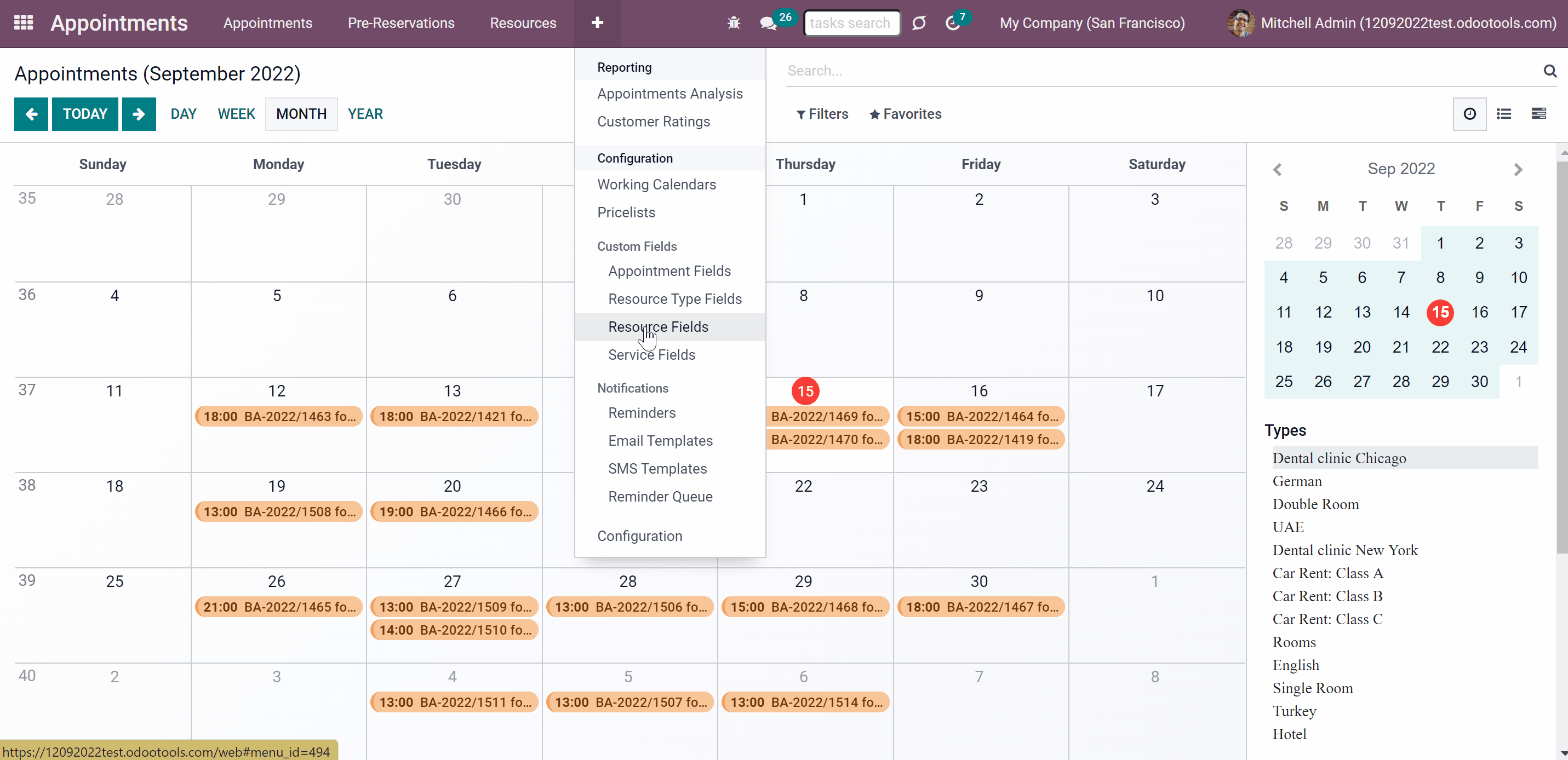Screen dimensions: 1568x760
Task: Open the orange BA-2022/1463 appointment event
Action: click(279, 416)
